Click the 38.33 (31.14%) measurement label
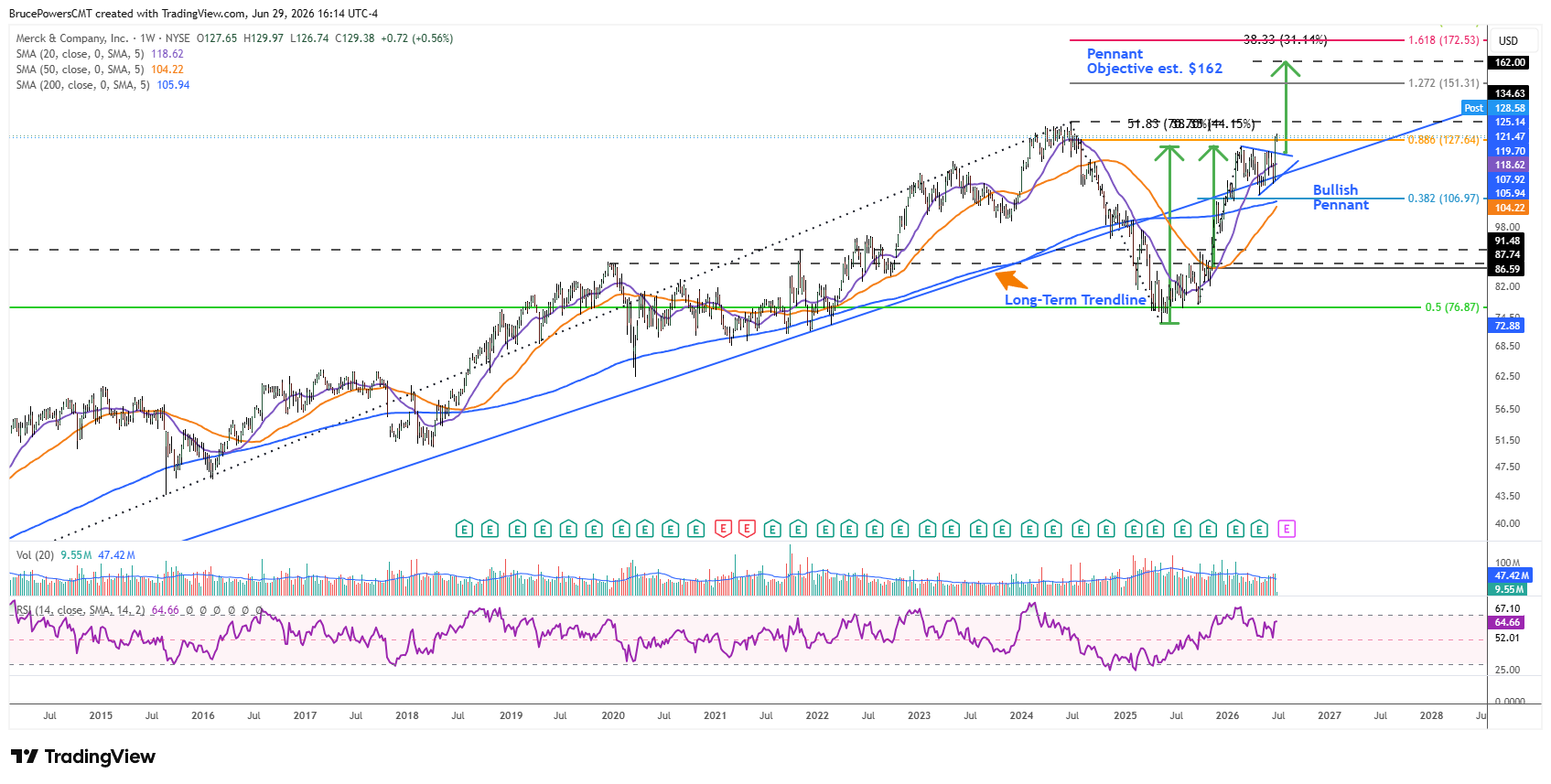The image size is (1551, 784). click(x=1285, y=40)
